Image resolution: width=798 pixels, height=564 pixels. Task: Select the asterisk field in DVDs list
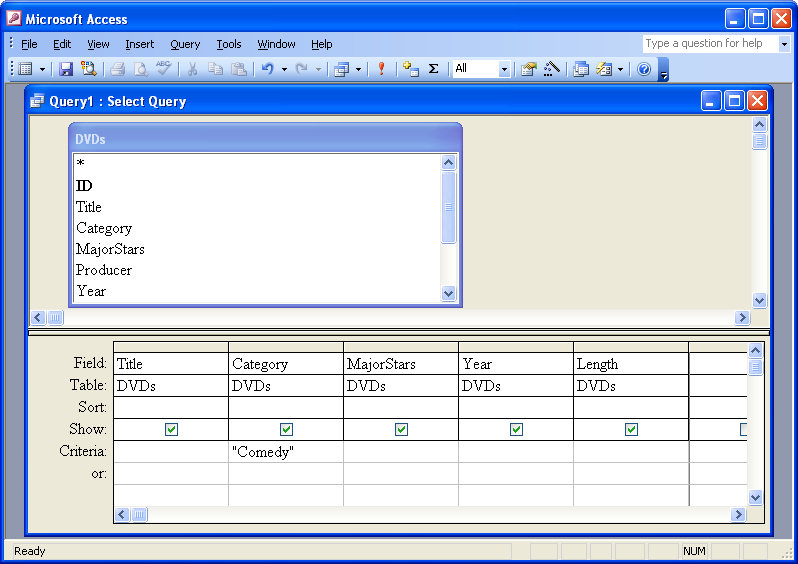coord(256,164)
